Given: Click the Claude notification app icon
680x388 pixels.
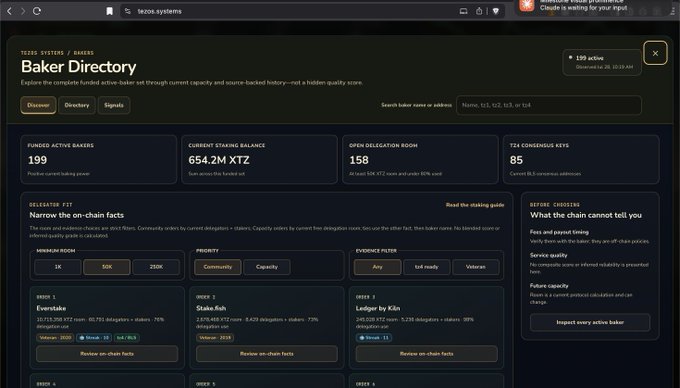Looking at the screenshot, I should [526, 5].
